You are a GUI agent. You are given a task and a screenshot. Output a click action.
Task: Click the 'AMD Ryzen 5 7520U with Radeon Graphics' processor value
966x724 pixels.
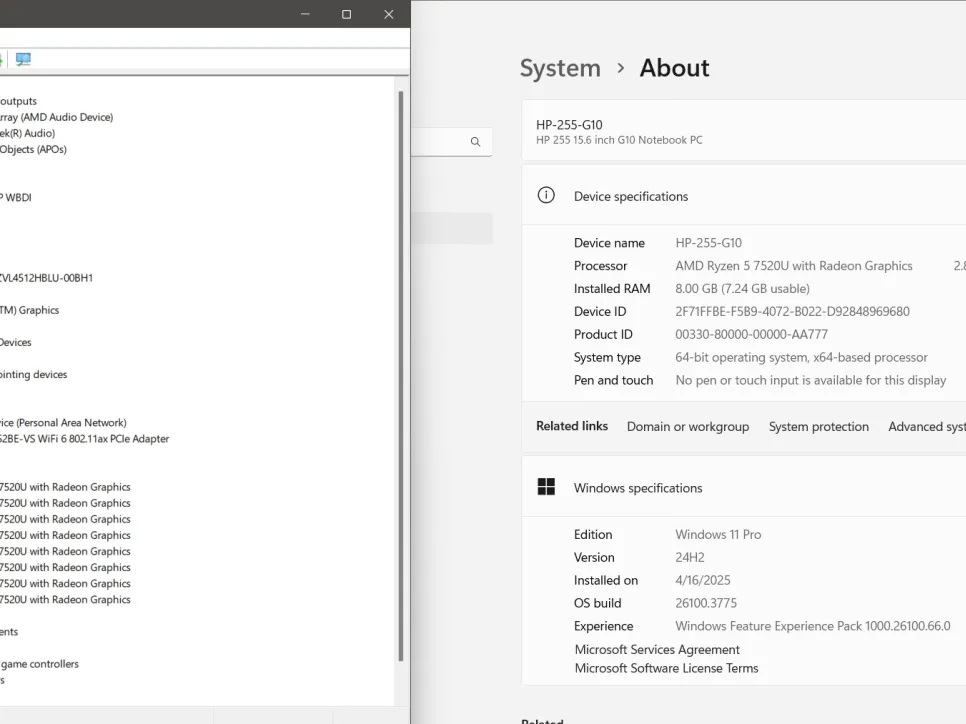(794, 266)
